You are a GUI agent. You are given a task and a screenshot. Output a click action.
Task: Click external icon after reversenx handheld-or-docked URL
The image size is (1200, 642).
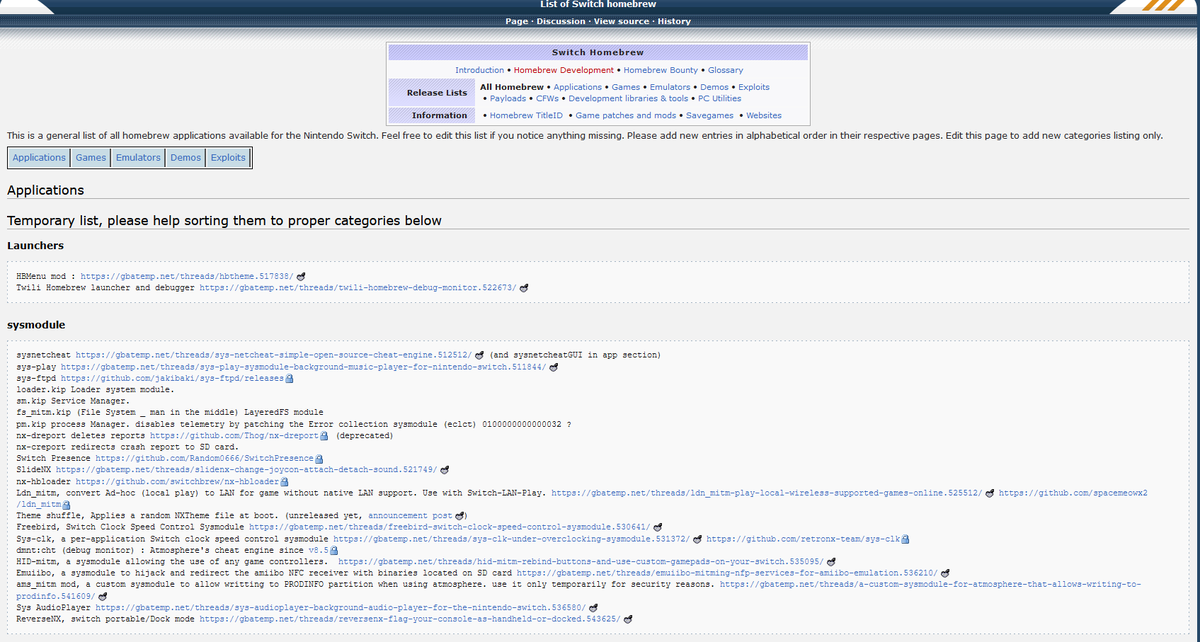[x=628, y=619]
